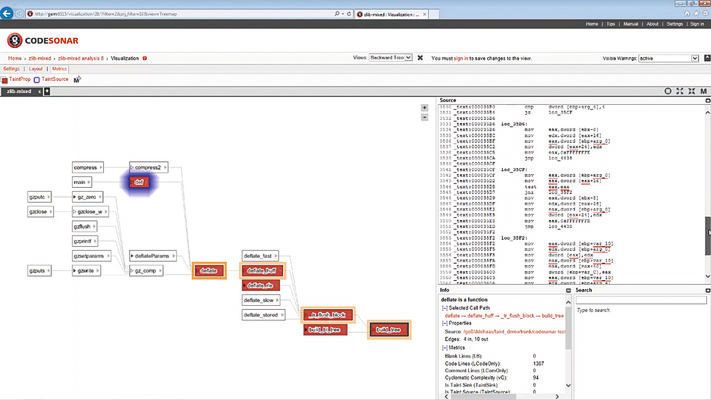
Task: Click the address bar refresh icon
Action: click(x=349, y=14)
